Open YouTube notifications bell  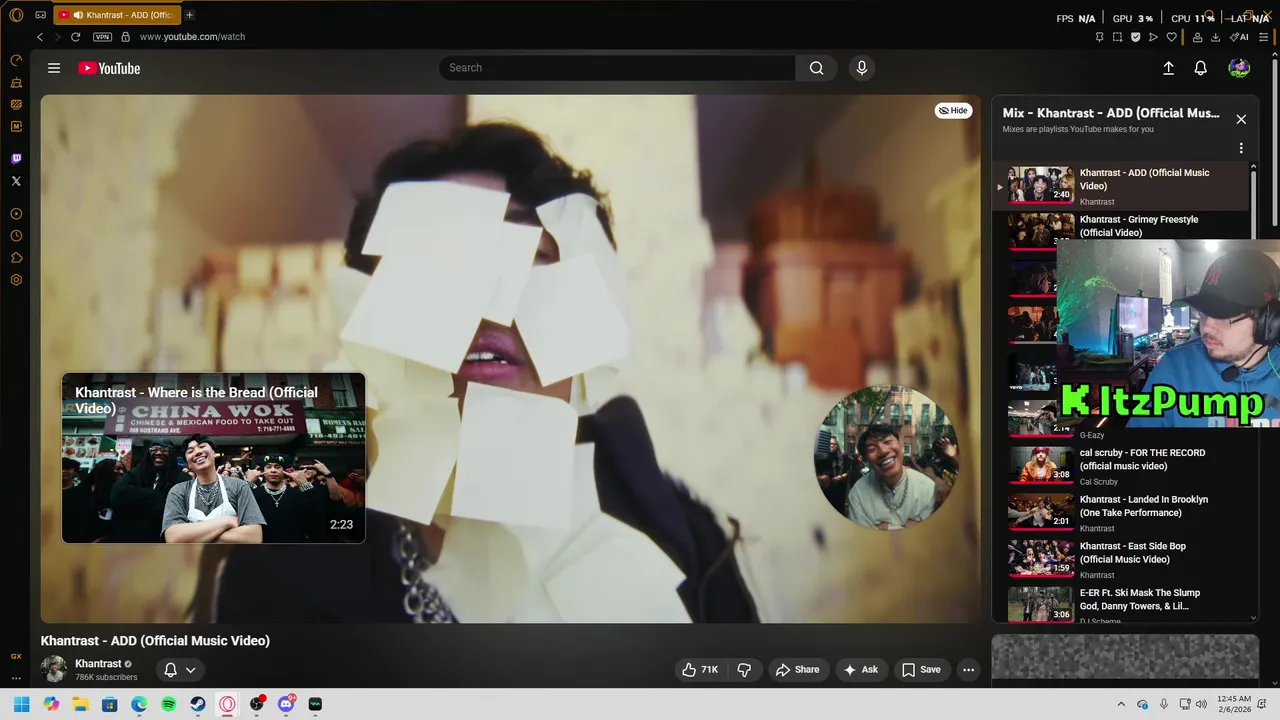tap(1201, 68)
